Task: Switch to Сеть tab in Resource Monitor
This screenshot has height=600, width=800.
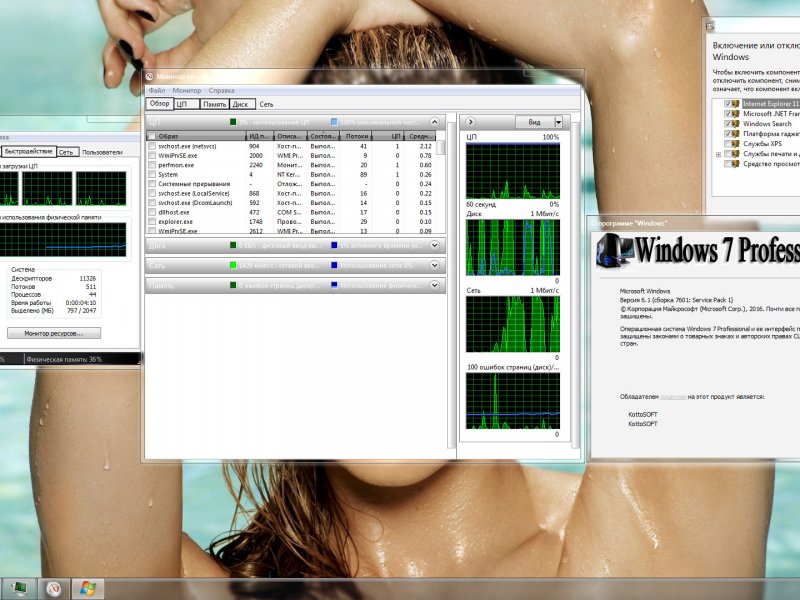Action: click(x=266, y=104)
